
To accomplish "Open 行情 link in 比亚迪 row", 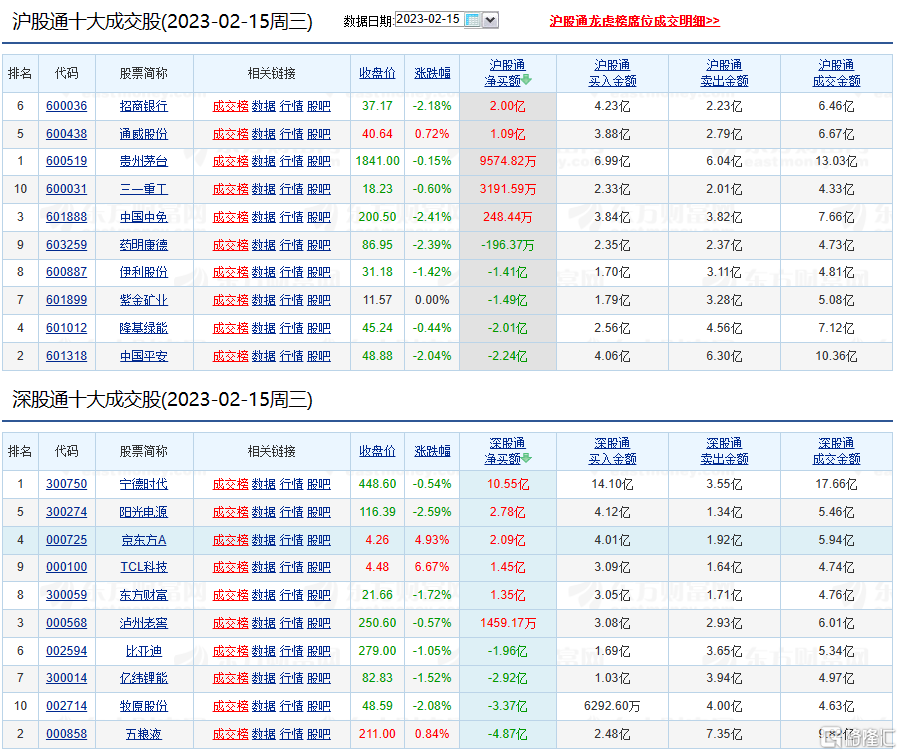I will click(291, 651).
